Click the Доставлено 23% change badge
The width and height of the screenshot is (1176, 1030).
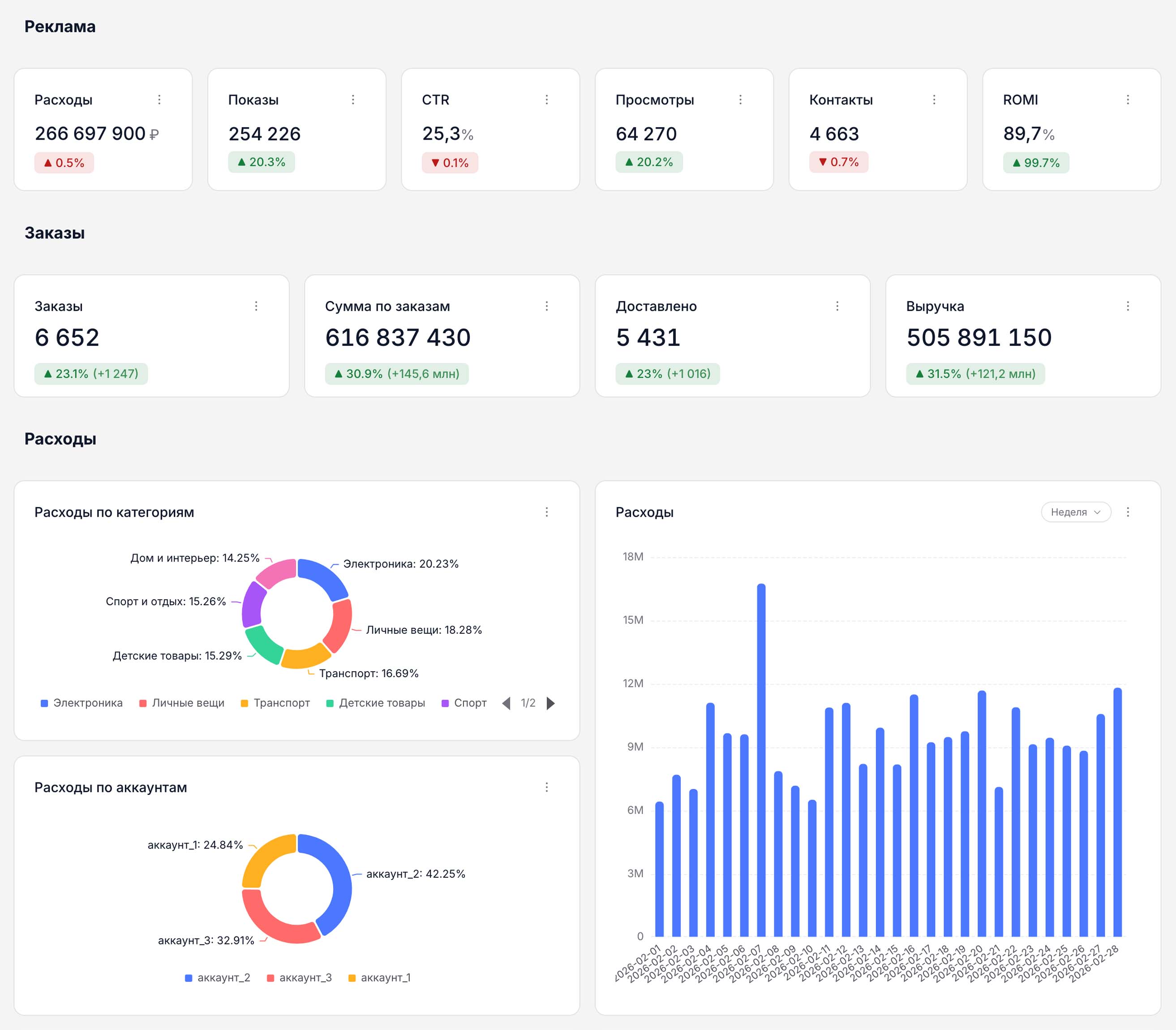[x=667, y=373]
